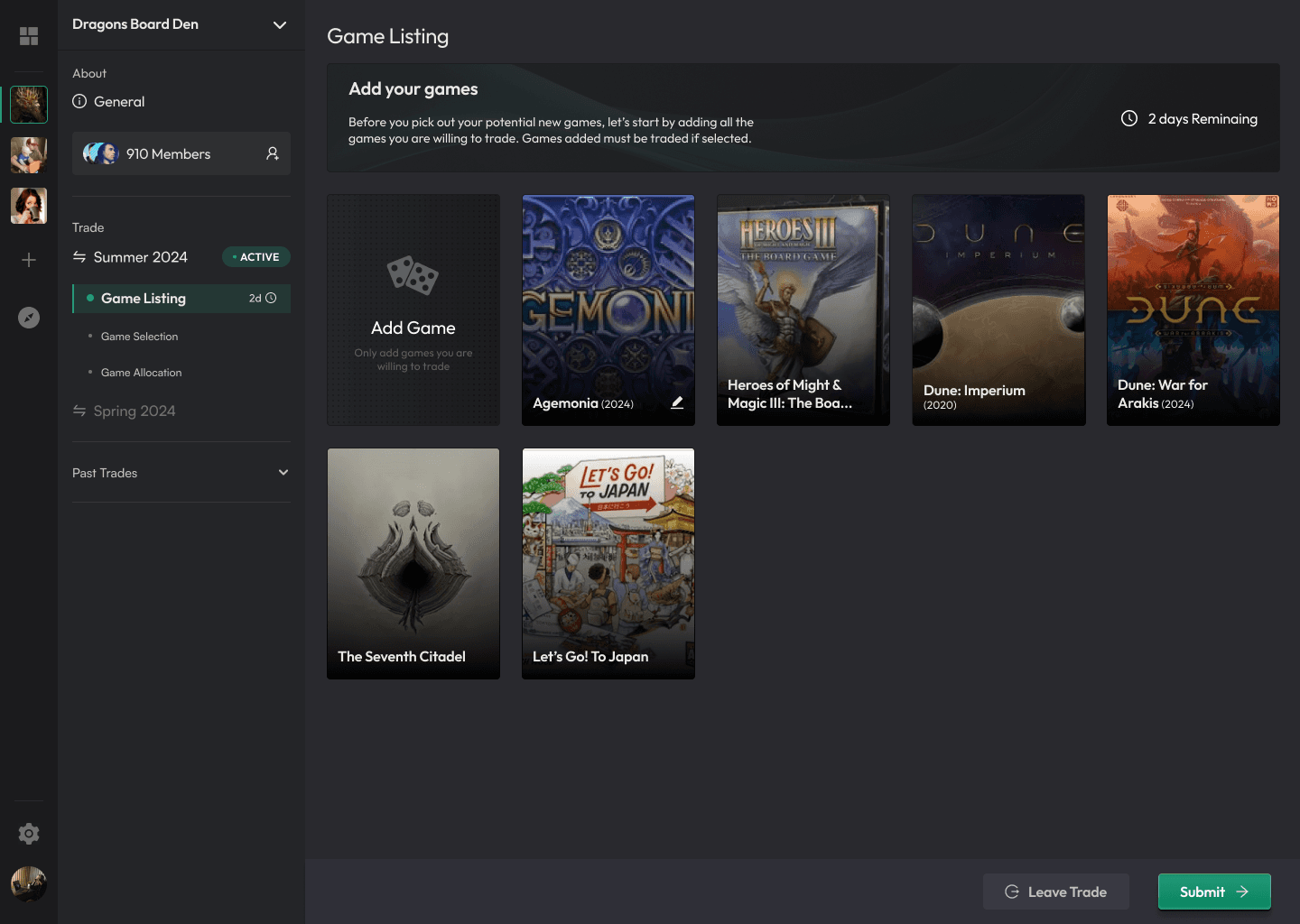The height and width of the screenshot is (924, 1300).
Task: Click the 'About' section label
Action: click(89, 73)
